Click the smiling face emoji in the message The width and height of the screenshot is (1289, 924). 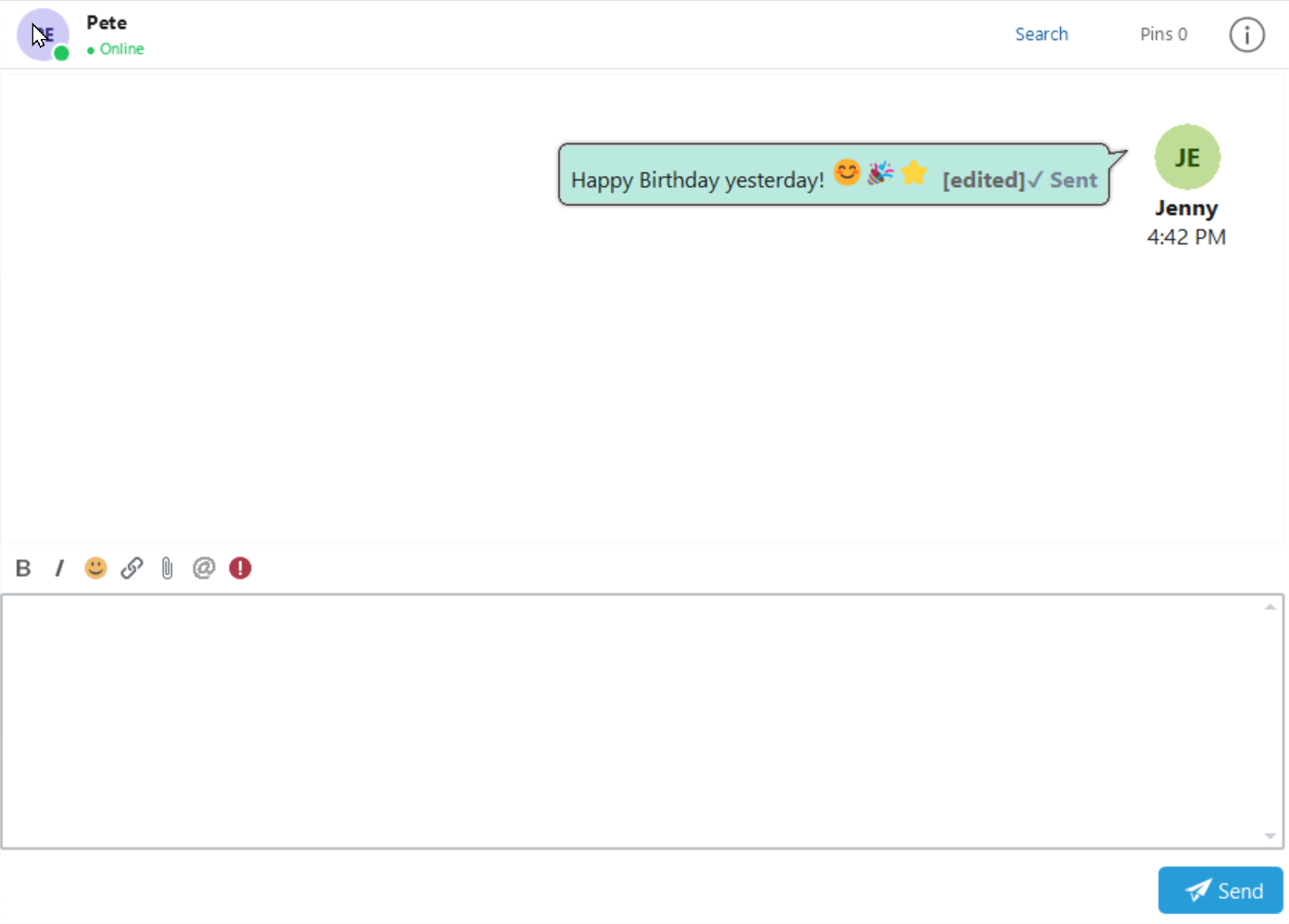(847, 172)
